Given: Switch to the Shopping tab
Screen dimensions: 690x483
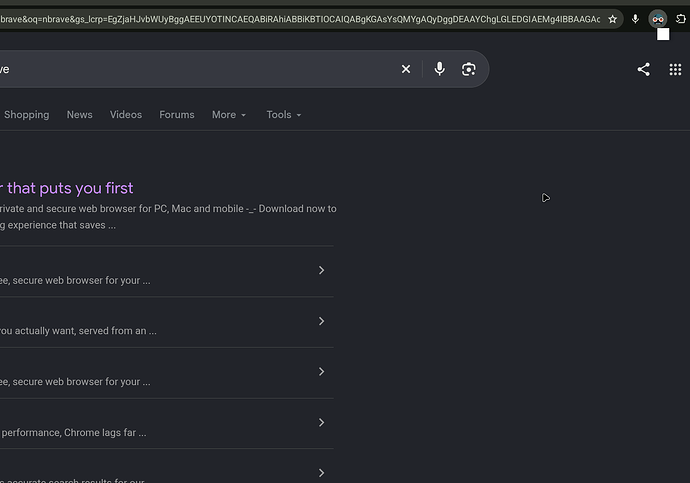Looking at the screenshot, I should (x=26, y=115).
